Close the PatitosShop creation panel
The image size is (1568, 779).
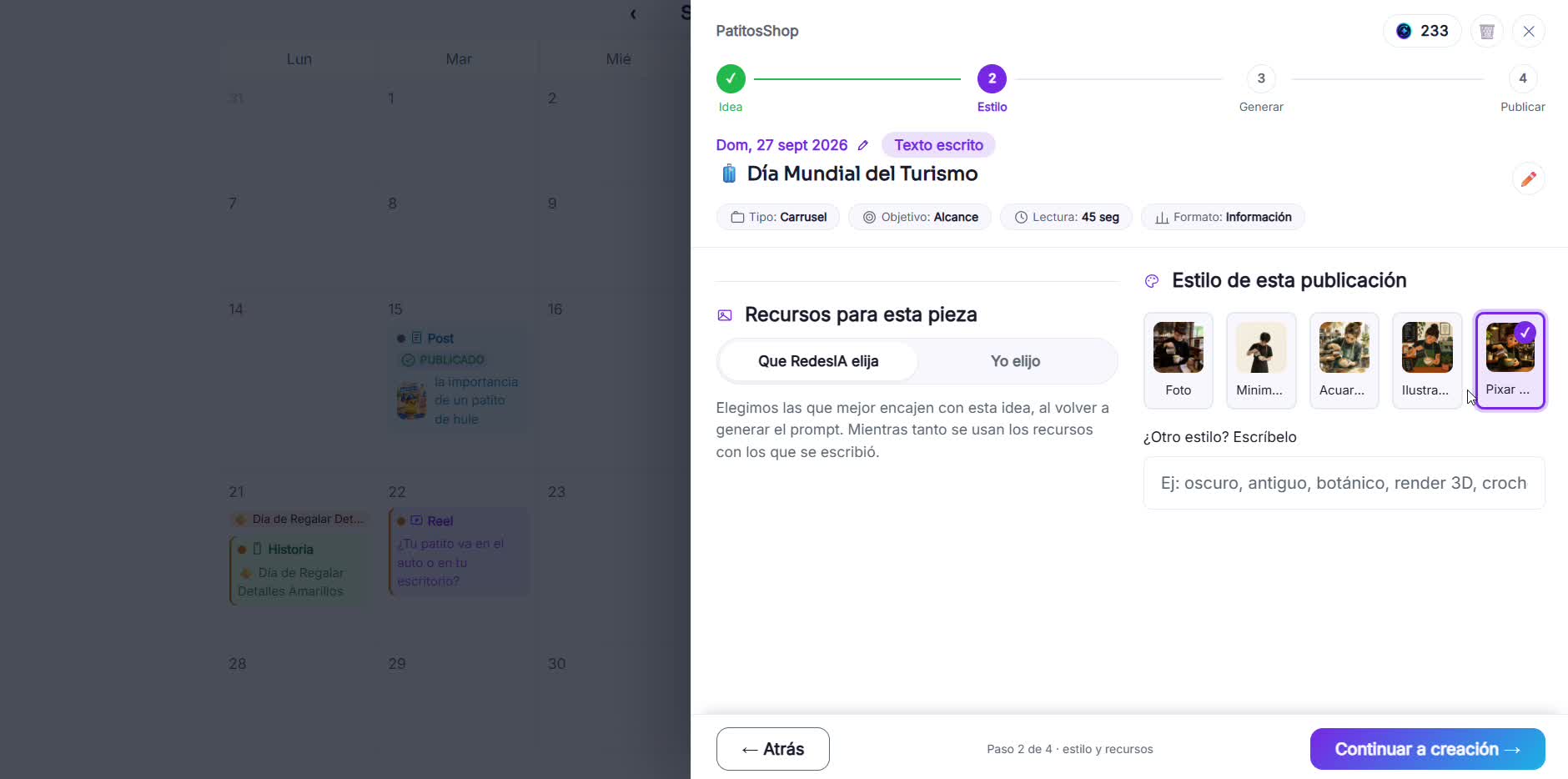1528,32
